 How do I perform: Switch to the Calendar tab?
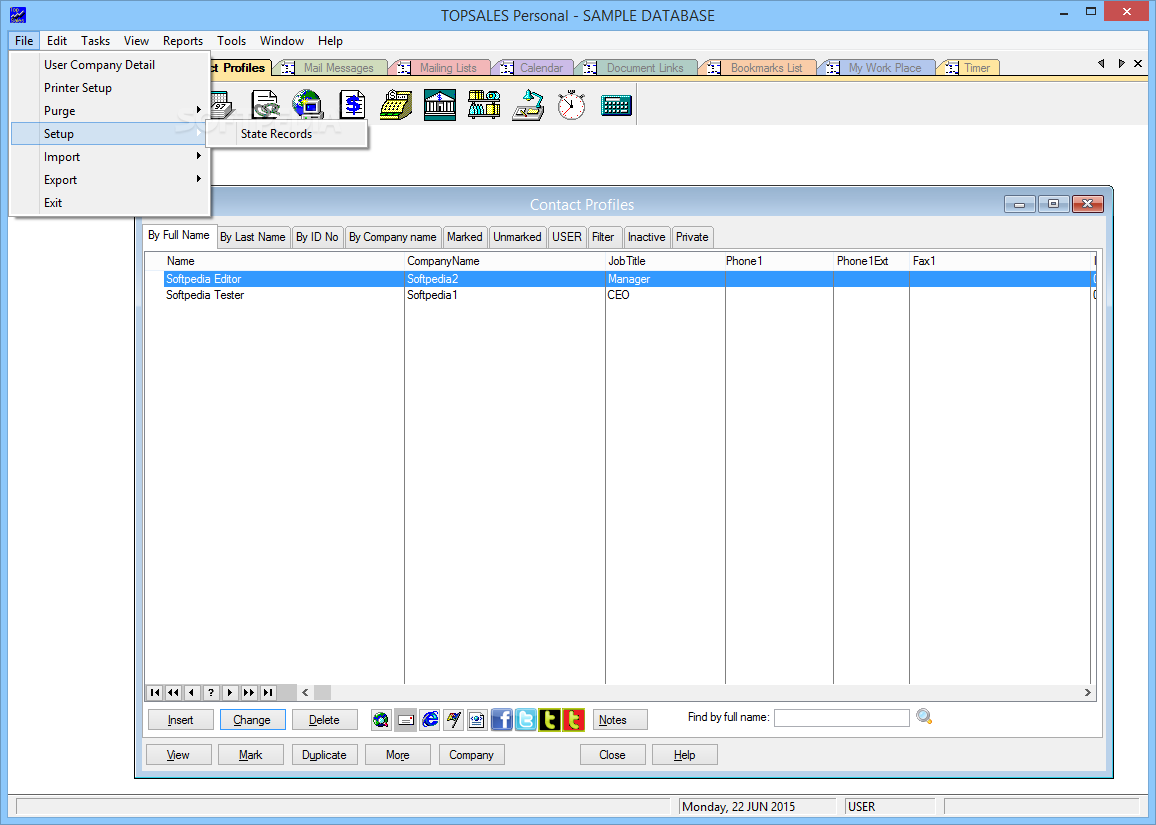pos(533,68)
